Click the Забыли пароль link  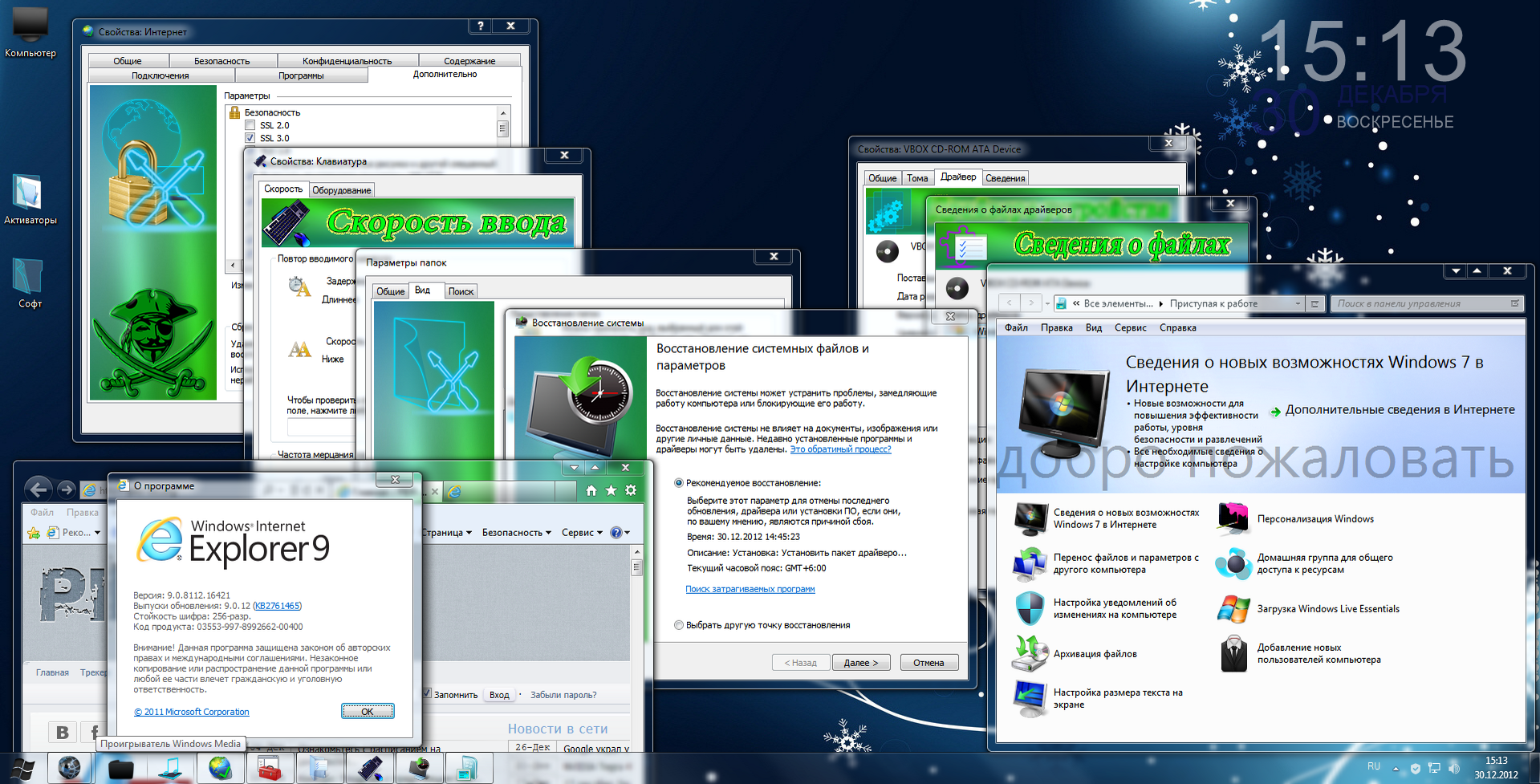(563, 695)
